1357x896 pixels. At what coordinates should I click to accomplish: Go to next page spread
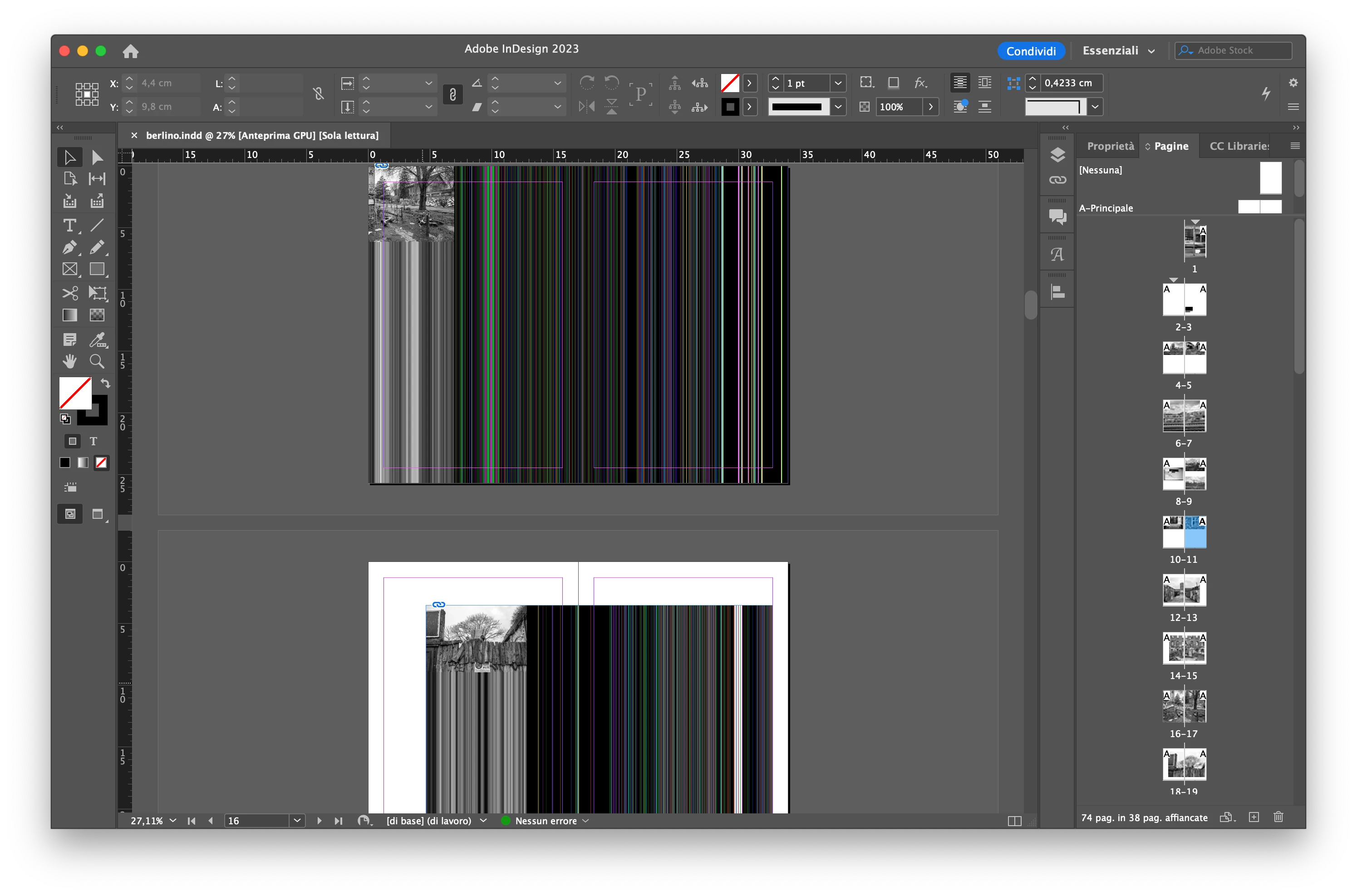pyautogui.click(x=319, y=821)
